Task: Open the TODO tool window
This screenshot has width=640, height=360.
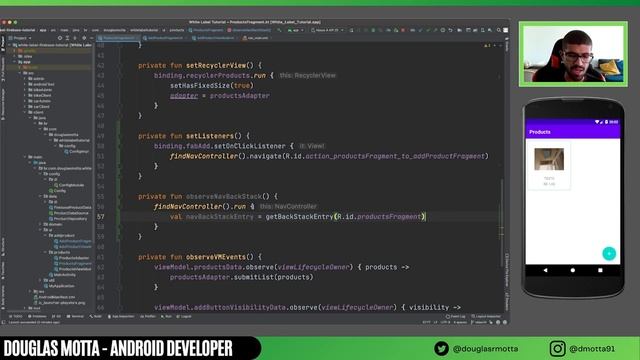Action: 16,316
